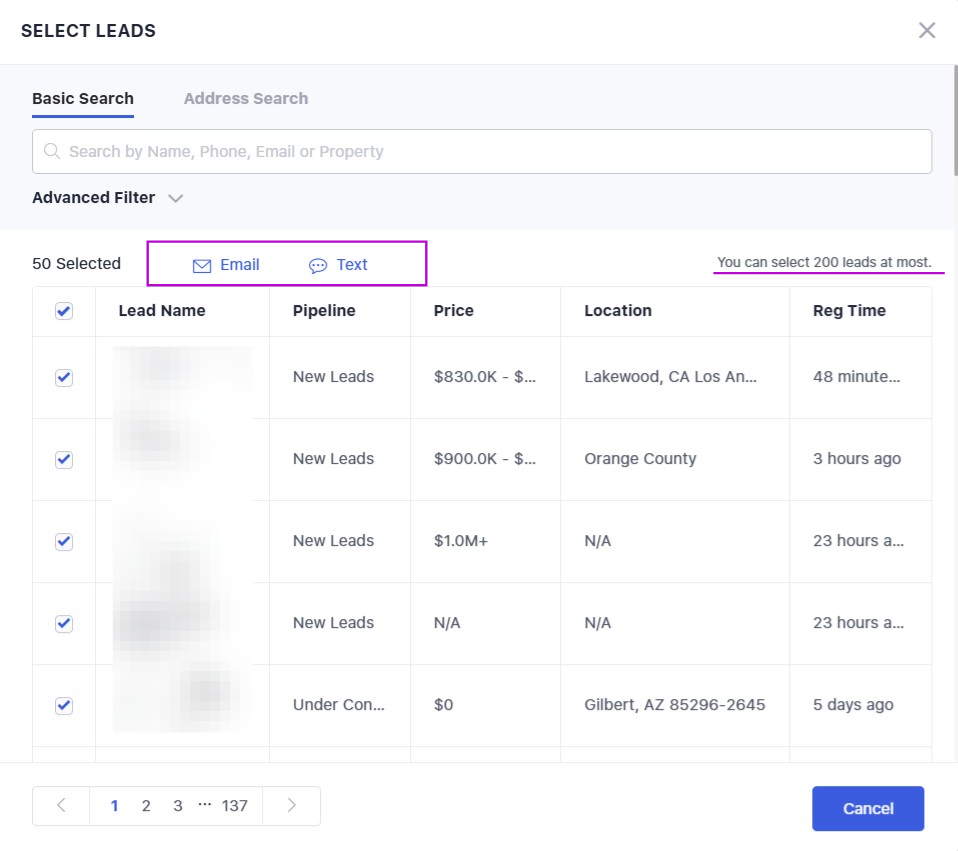Uncheck the Orange County lead checkbox
958x851 pixels.
point(64,459)
